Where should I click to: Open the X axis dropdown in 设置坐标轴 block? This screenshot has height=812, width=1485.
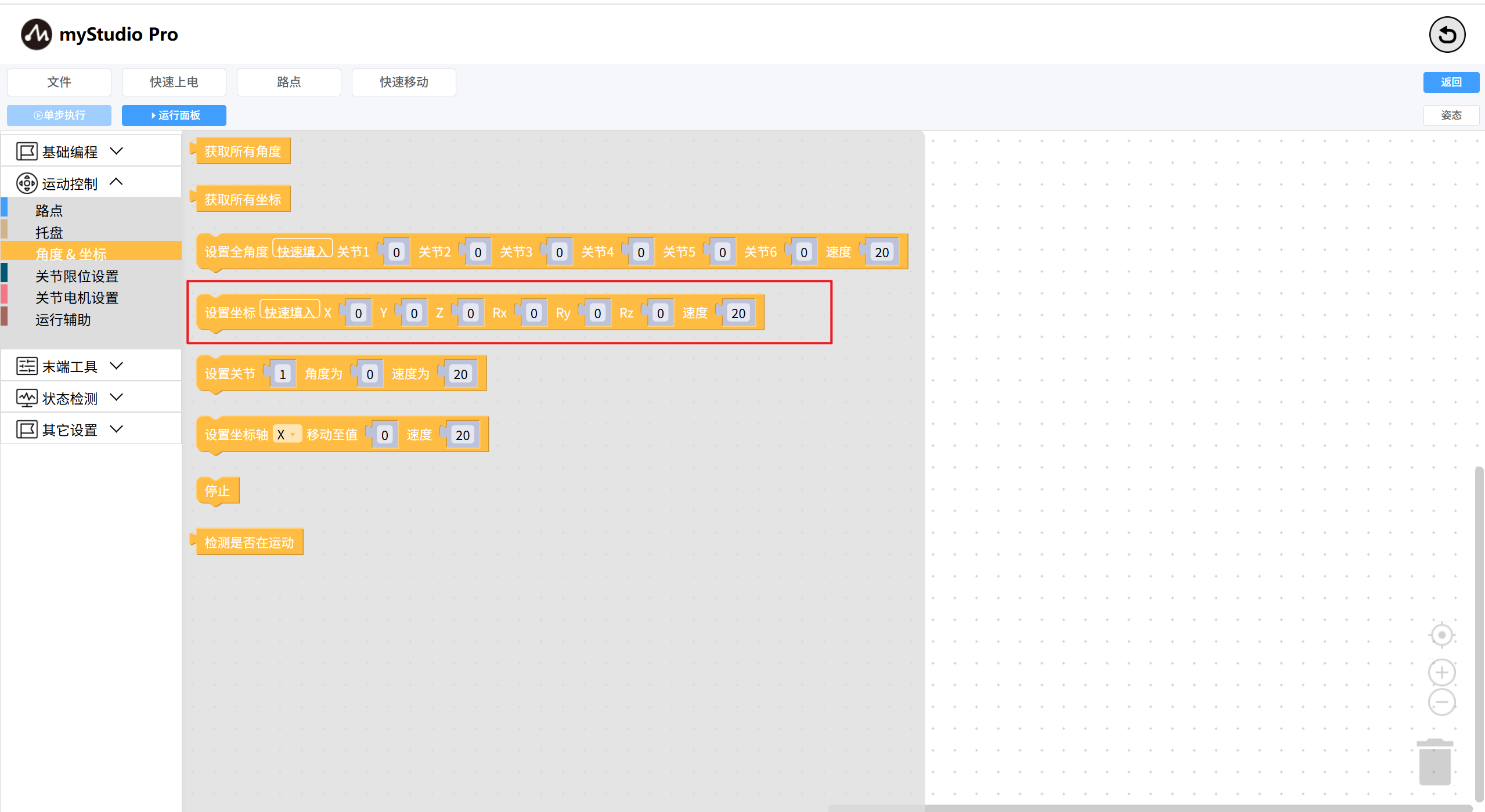(287, 435)
